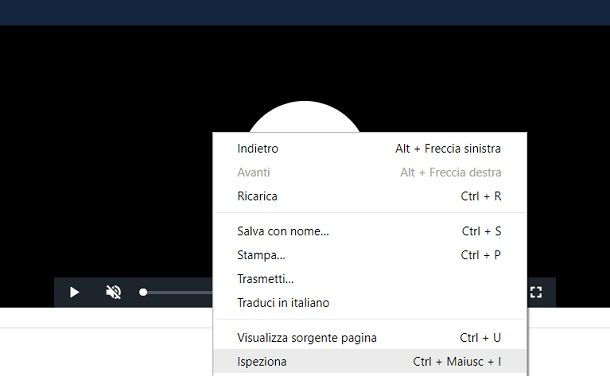Image resolution: width=610 pixels, height=376 pixels.
Task: Select Stampa... from the context menu
Action: point(370,255)
